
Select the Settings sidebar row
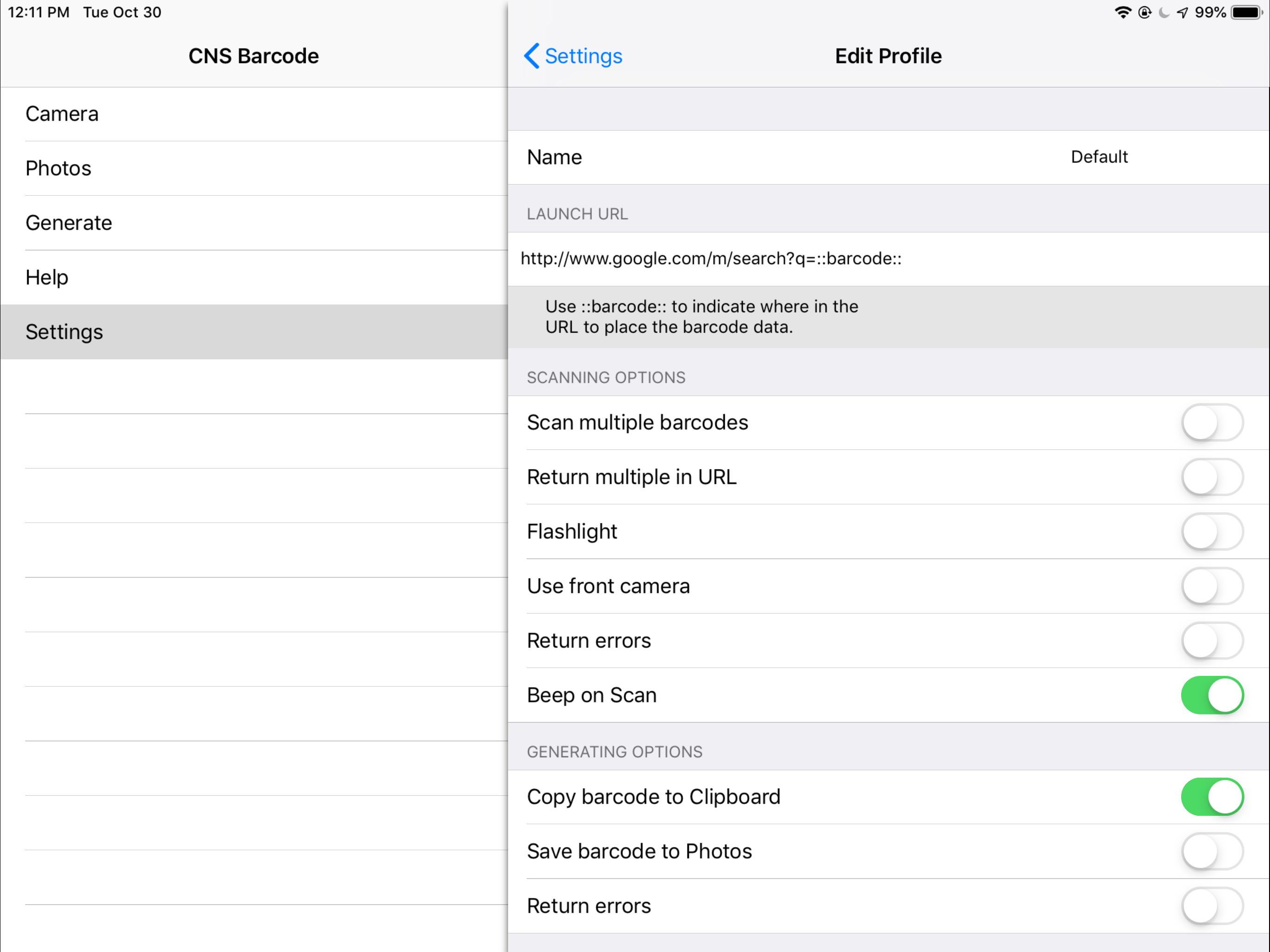[254, 332]
